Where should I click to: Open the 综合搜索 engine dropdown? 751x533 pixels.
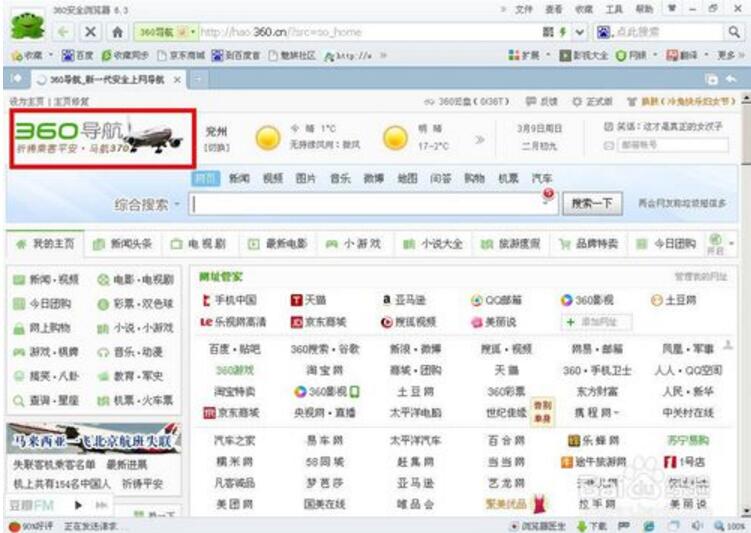pyautogui.click(x=147, y=205)
